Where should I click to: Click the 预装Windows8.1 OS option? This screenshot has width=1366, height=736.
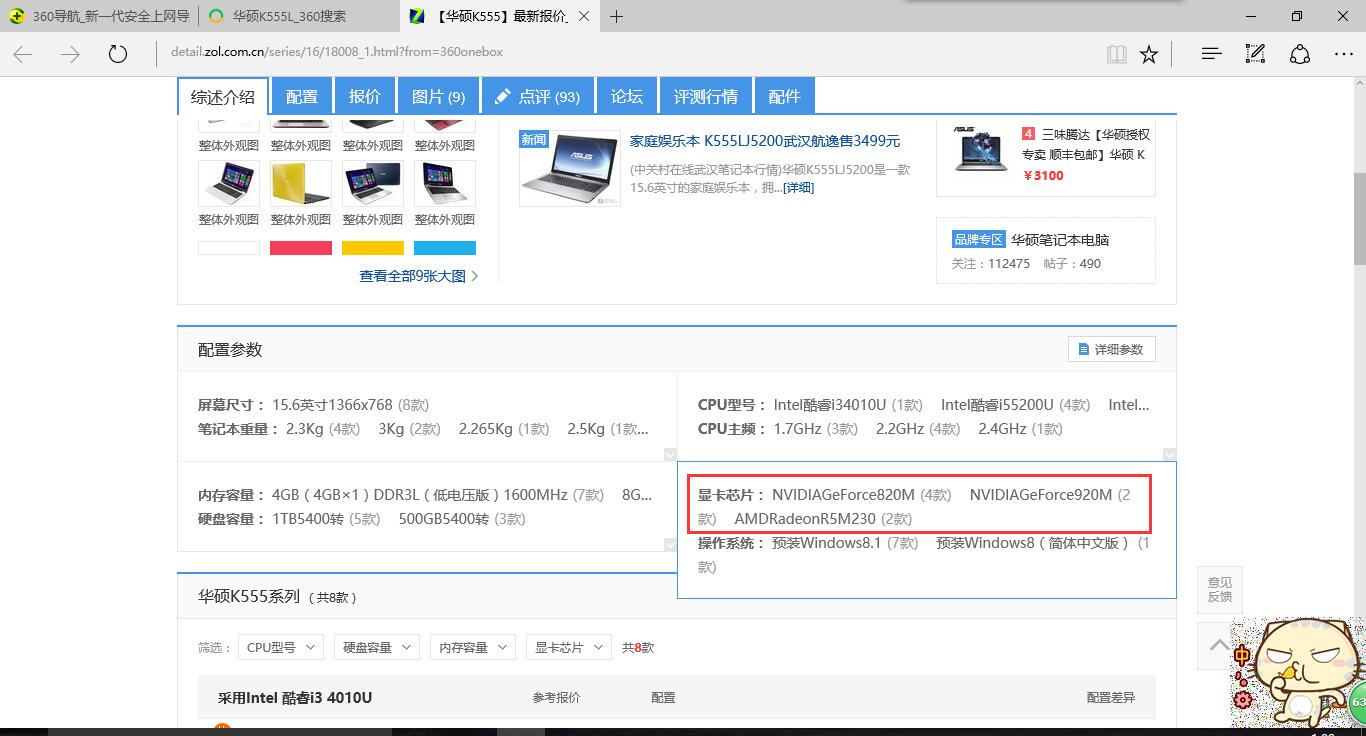coord(827,543)
